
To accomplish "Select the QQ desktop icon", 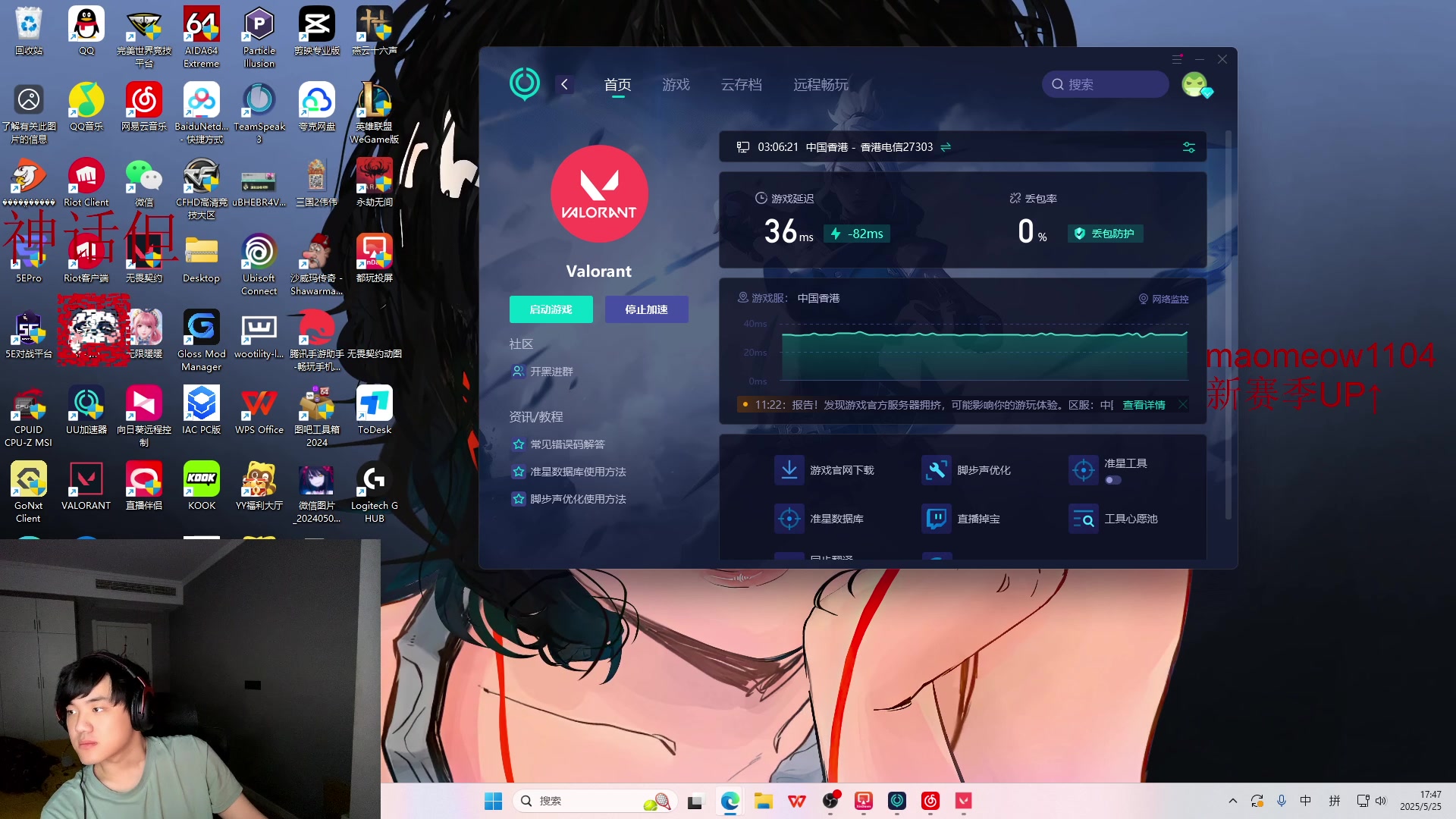I will (x=86, y=32).
